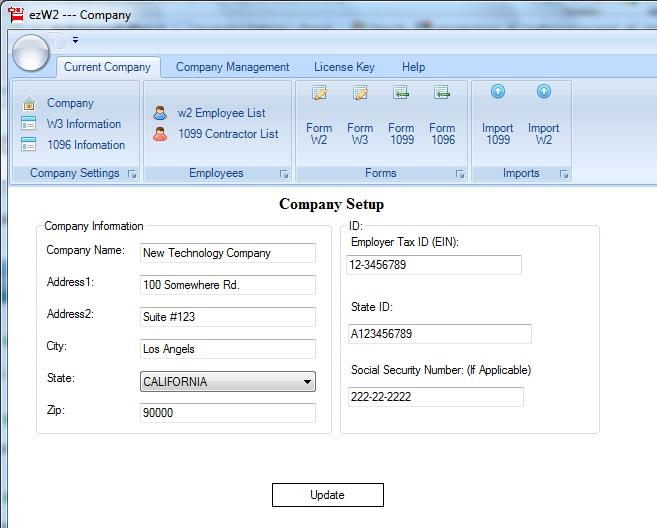The width and height of the screenshot is (657, 528).
Task: Open the Form 1099 icon
Action: tap(401, 93)
